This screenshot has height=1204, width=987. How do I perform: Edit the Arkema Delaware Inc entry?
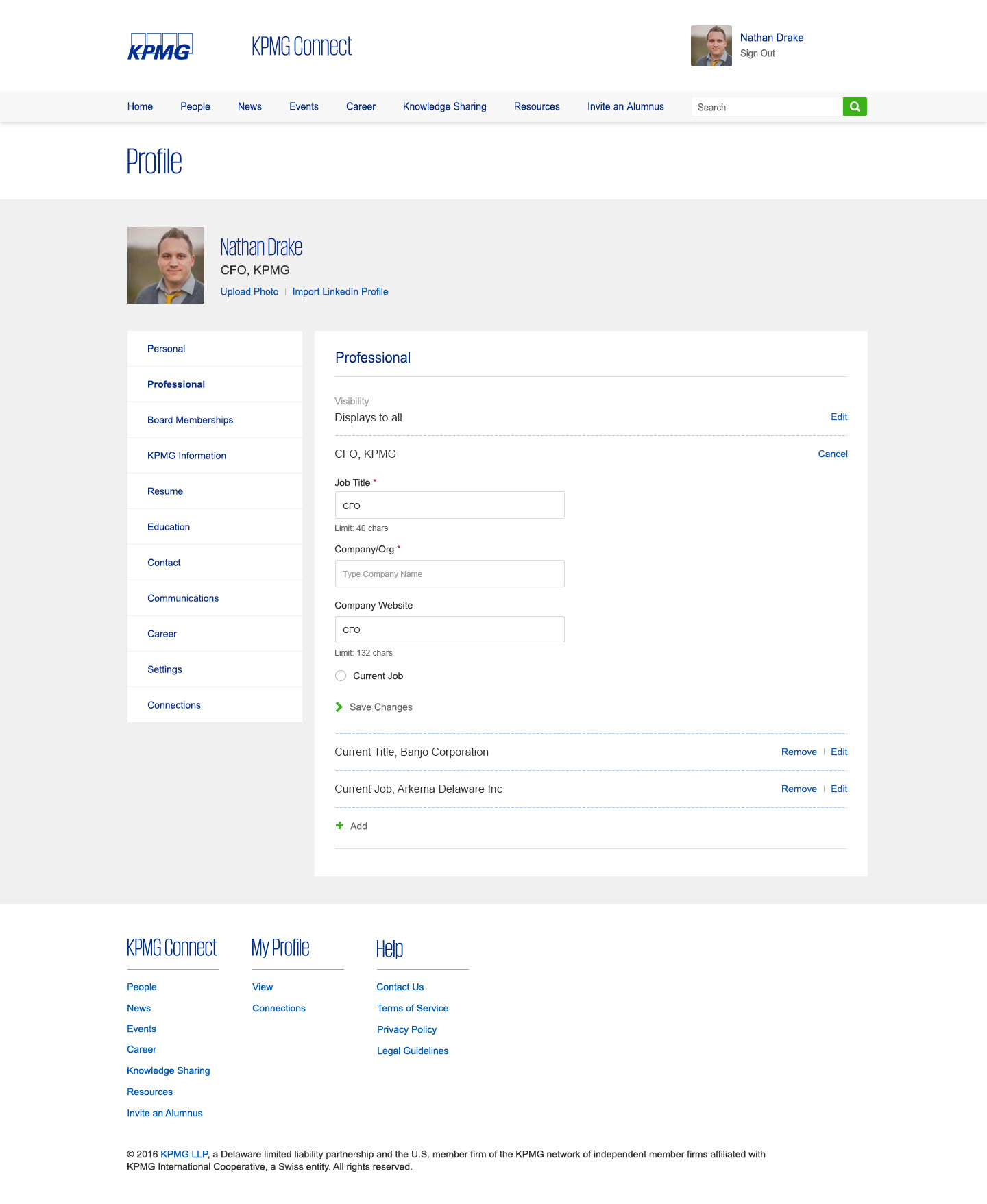(839, 789)
